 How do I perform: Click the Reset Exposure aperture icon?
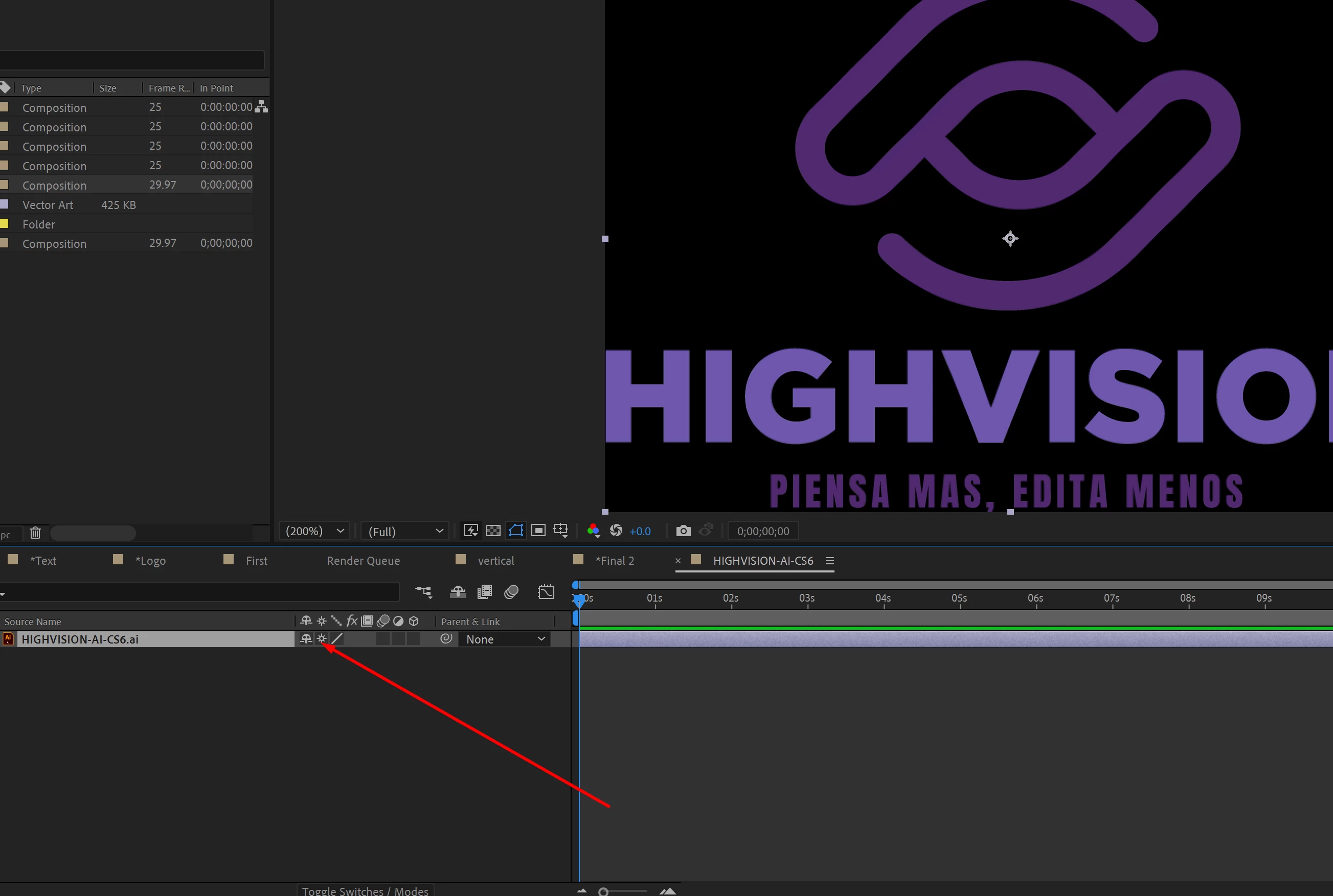pyautogui.click(x=616, y=531)
